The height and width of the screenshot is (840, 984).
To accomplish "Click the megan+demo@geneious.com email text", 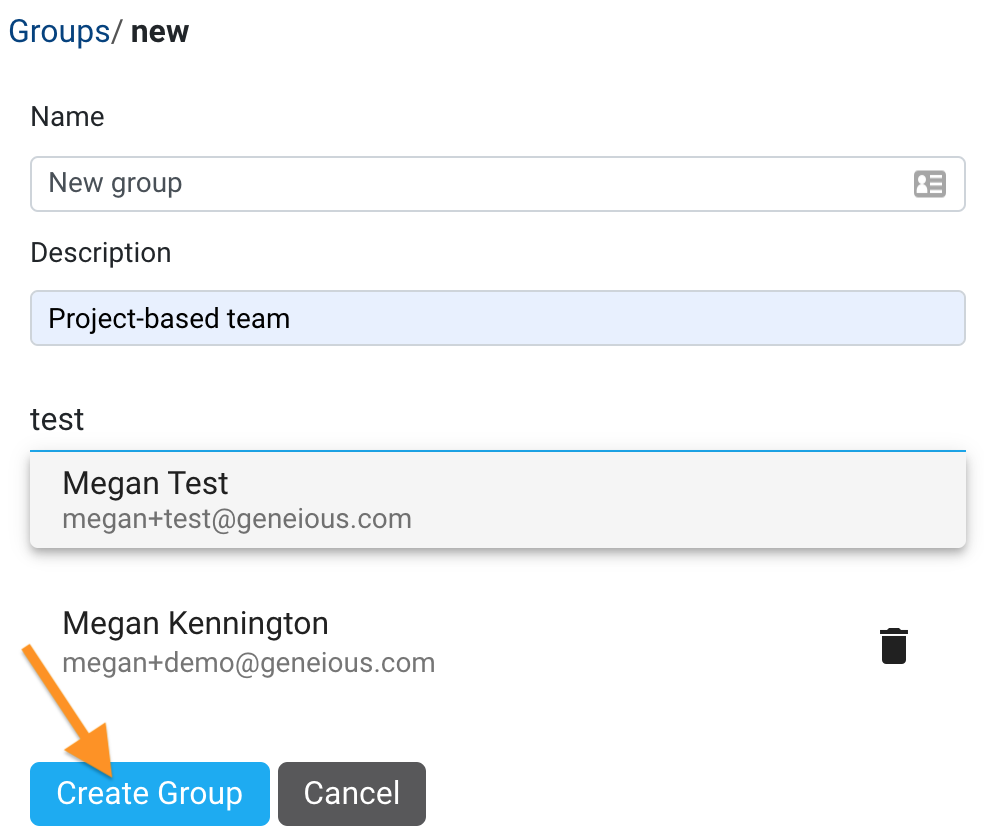I will 249,662.
